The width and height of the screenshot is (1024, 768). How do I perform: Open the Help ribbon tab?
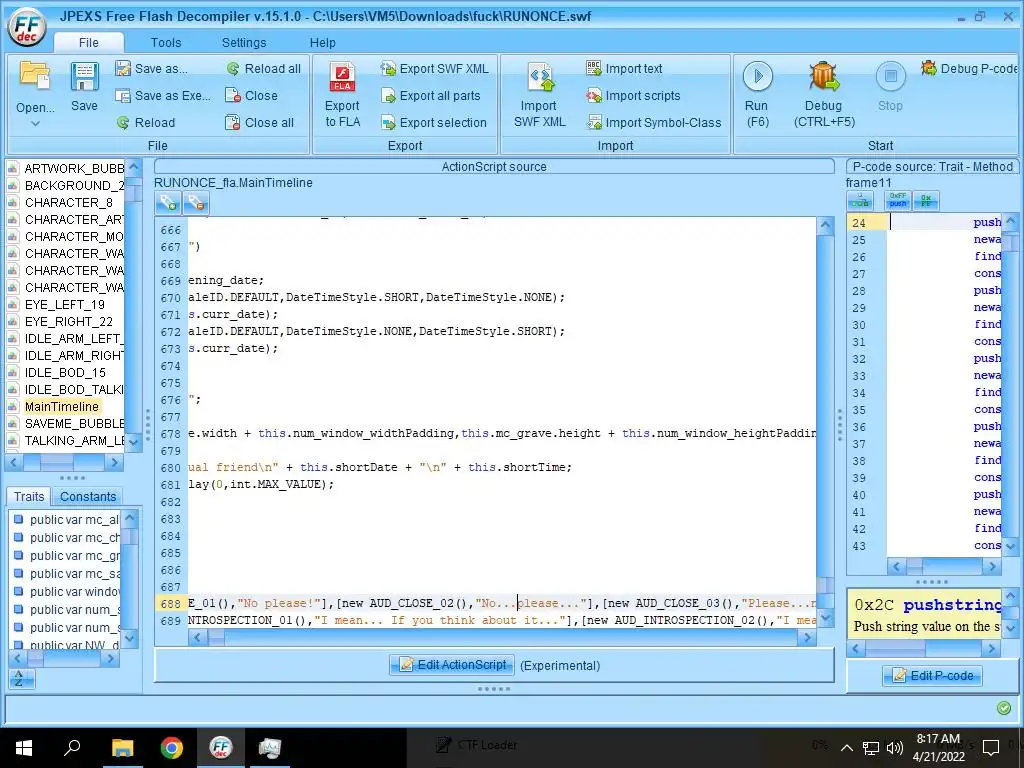323,42
